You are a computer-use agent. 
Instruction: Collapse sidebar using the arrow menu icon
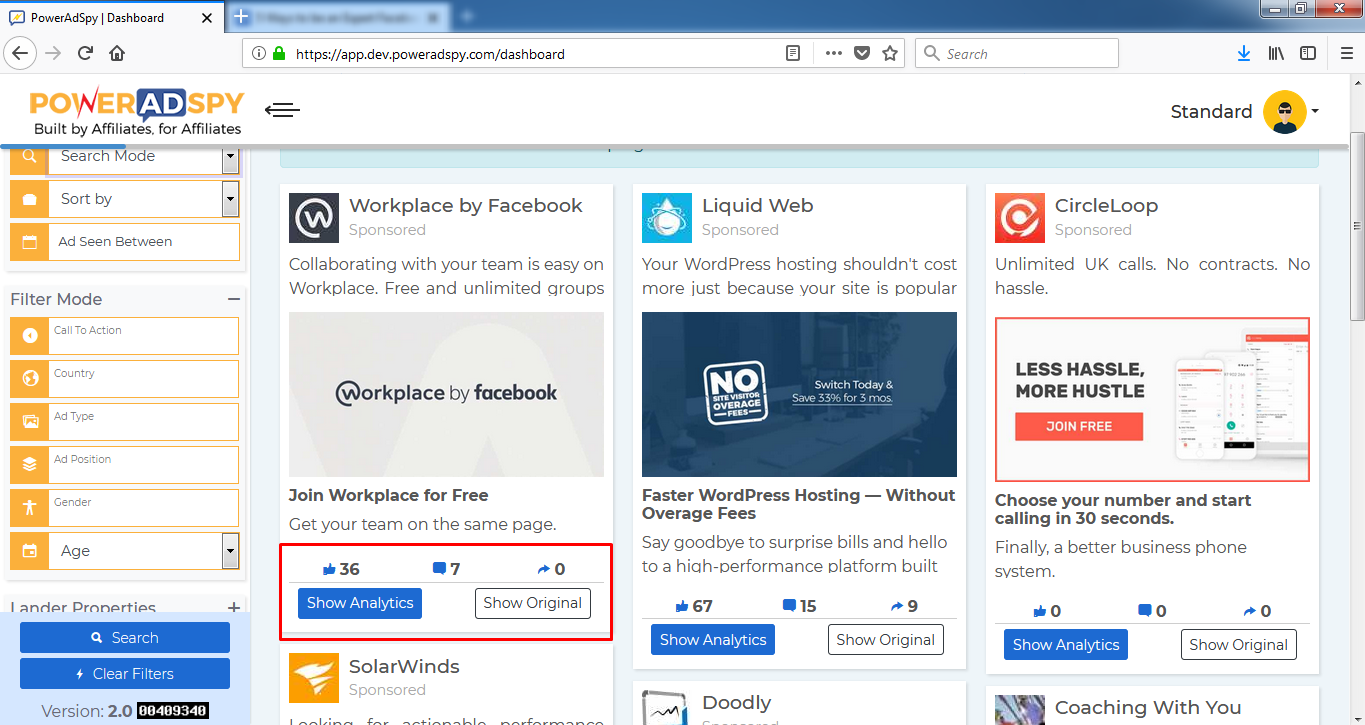pyautogui.click(x=282, y=110)
